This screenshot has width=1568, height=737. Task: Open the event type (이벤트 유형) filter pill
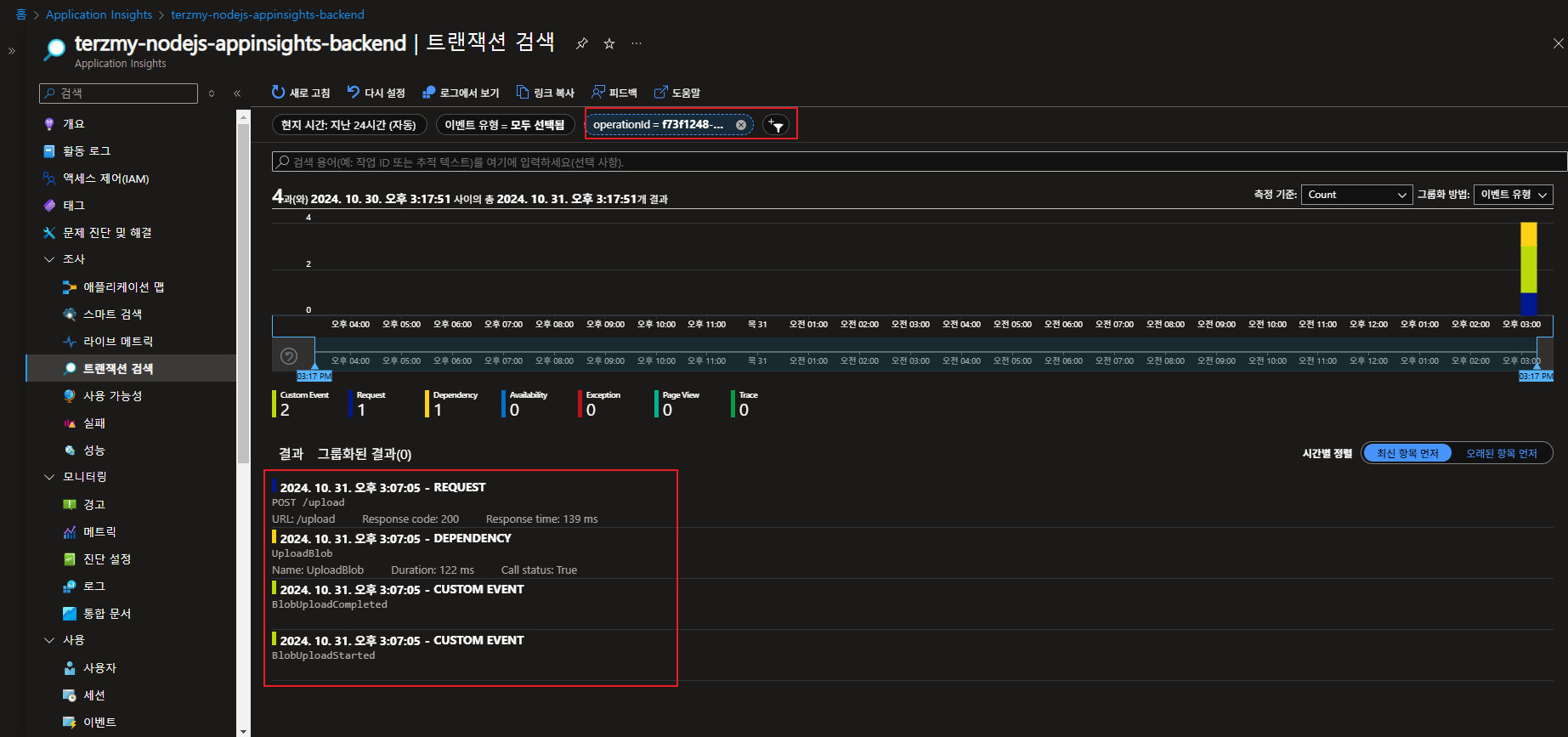tap(505, 125)
